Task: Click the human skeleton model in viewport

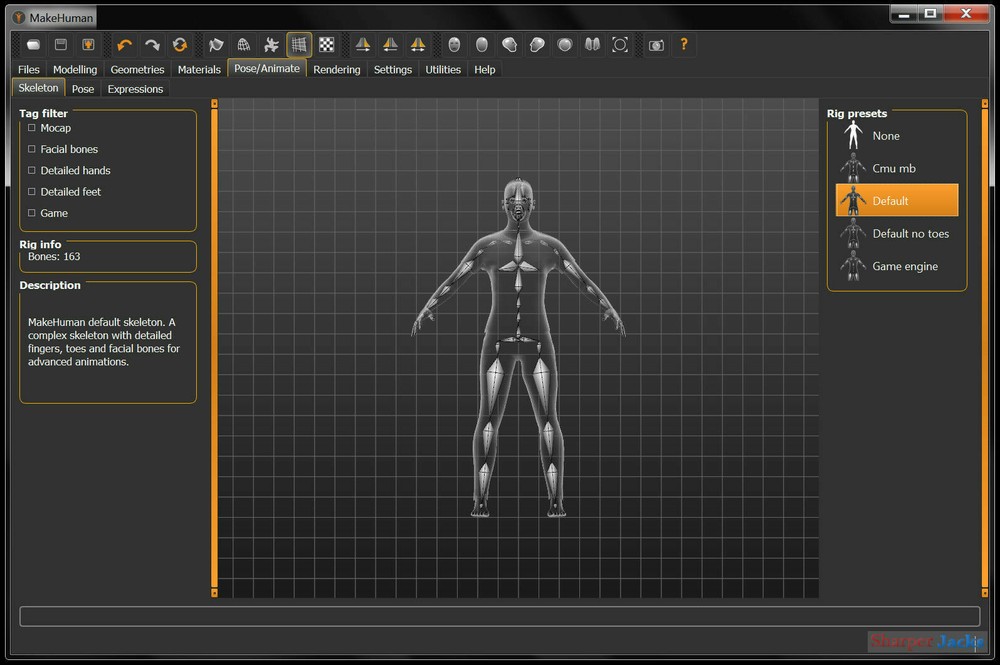Action: pyautogui.click(x=518, y=347)
